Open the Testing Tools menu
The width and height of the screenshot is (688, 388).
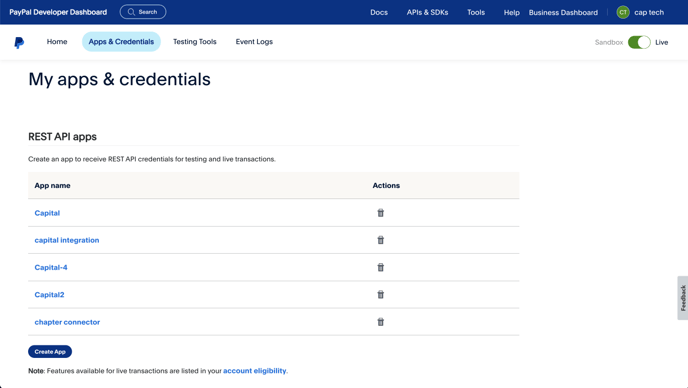tap(194, 42)
